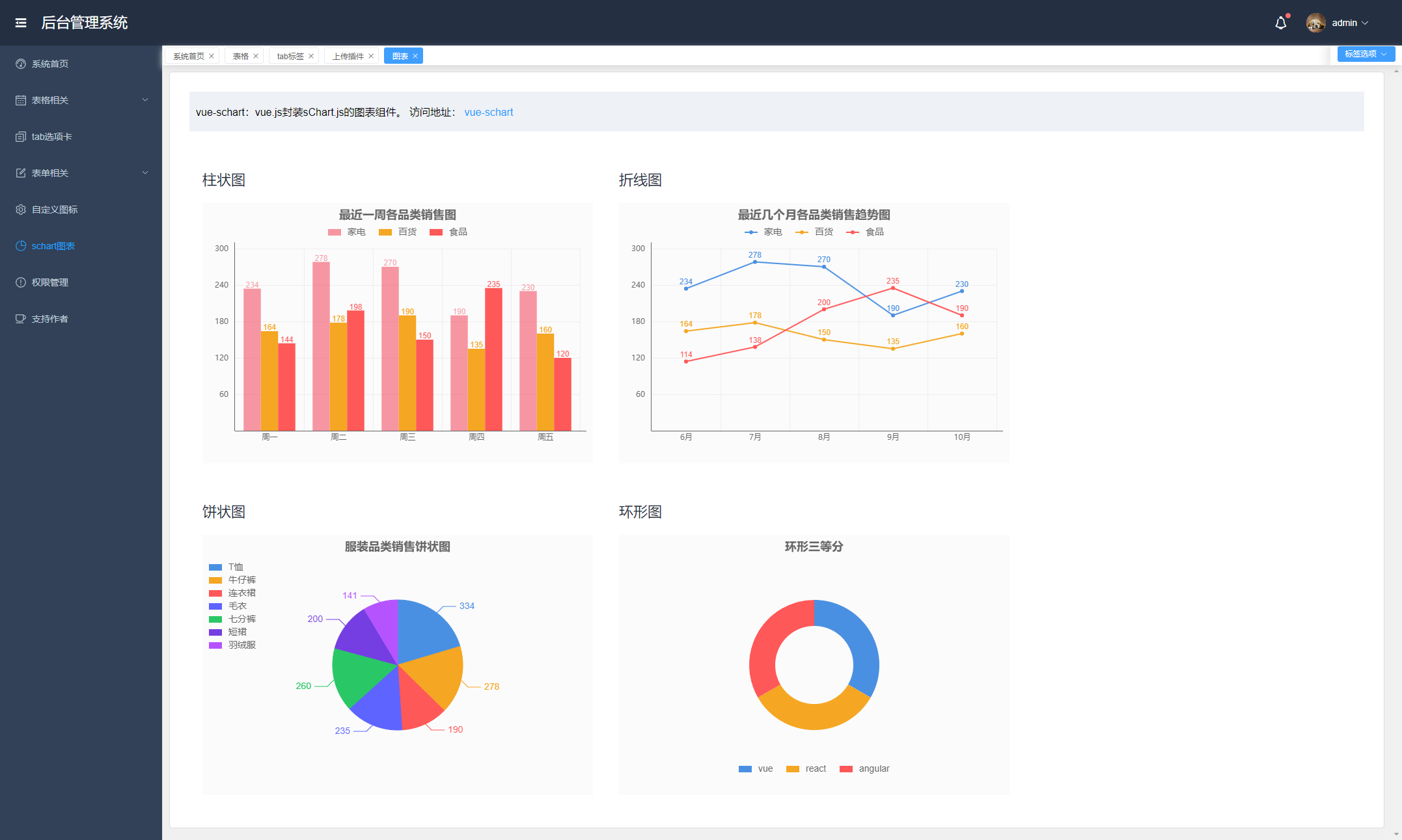The height and width of the screenshot is (840, 1402).
Task: Switch to the 系统首页 tab
Action: click(x=189, y=57)
